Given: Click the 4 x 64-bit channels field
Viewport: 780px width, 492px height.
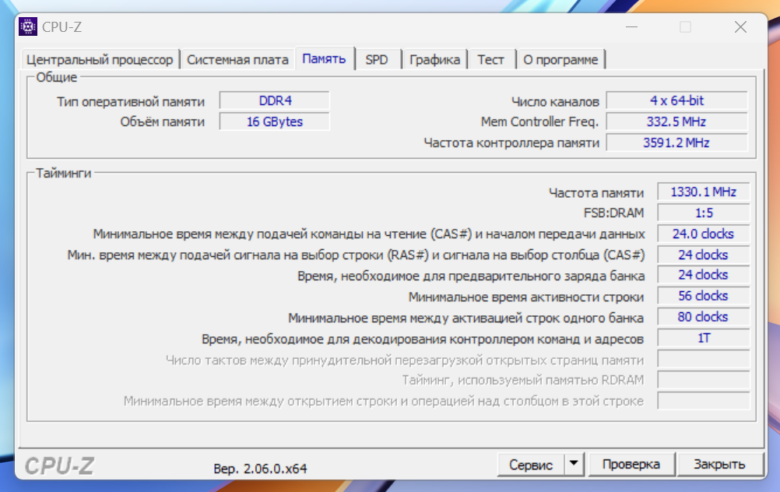Looking at the screenshot, I should point(677,101).
